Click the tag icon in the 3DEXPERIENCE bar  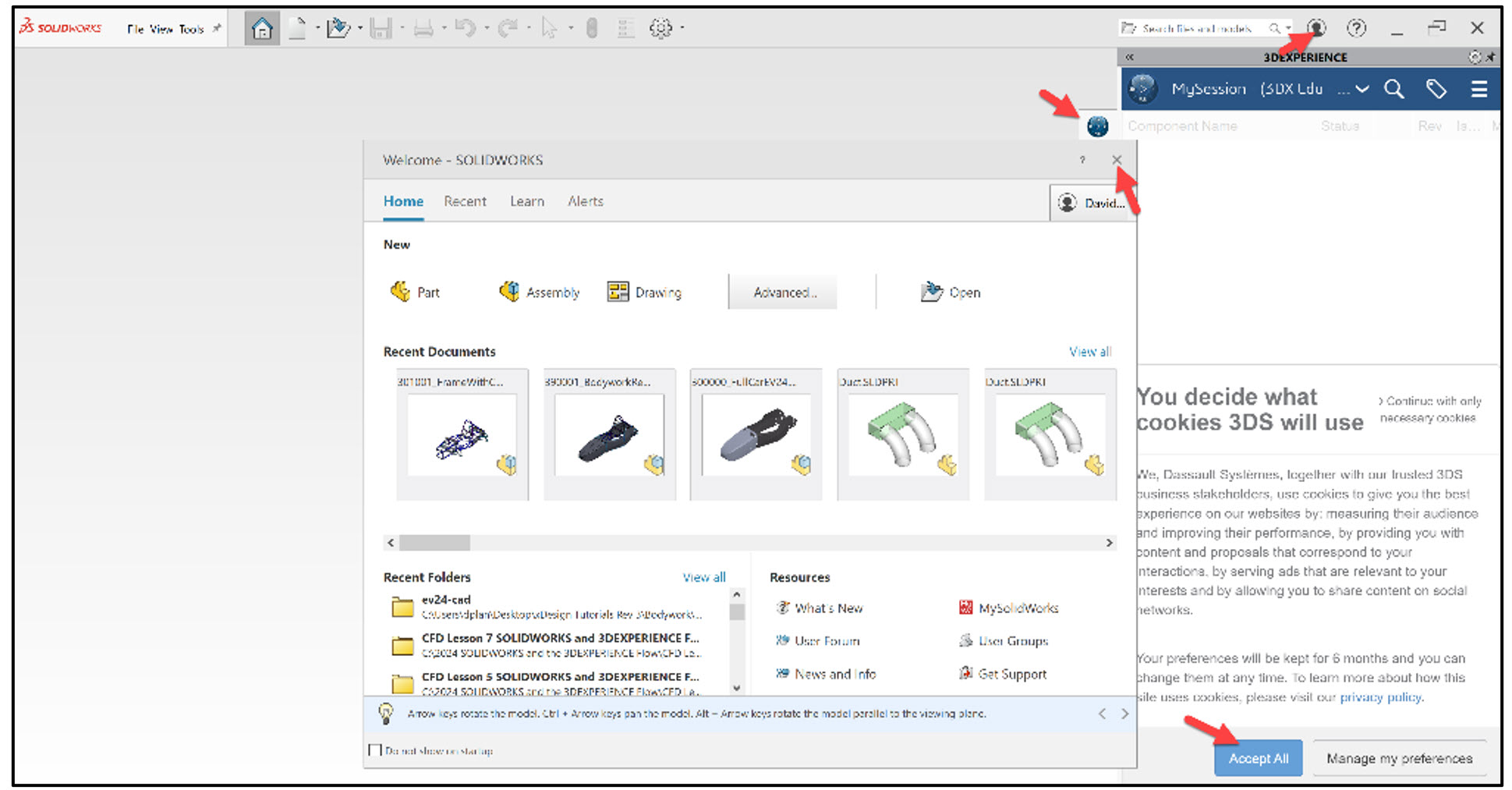tap(1436, 89)
